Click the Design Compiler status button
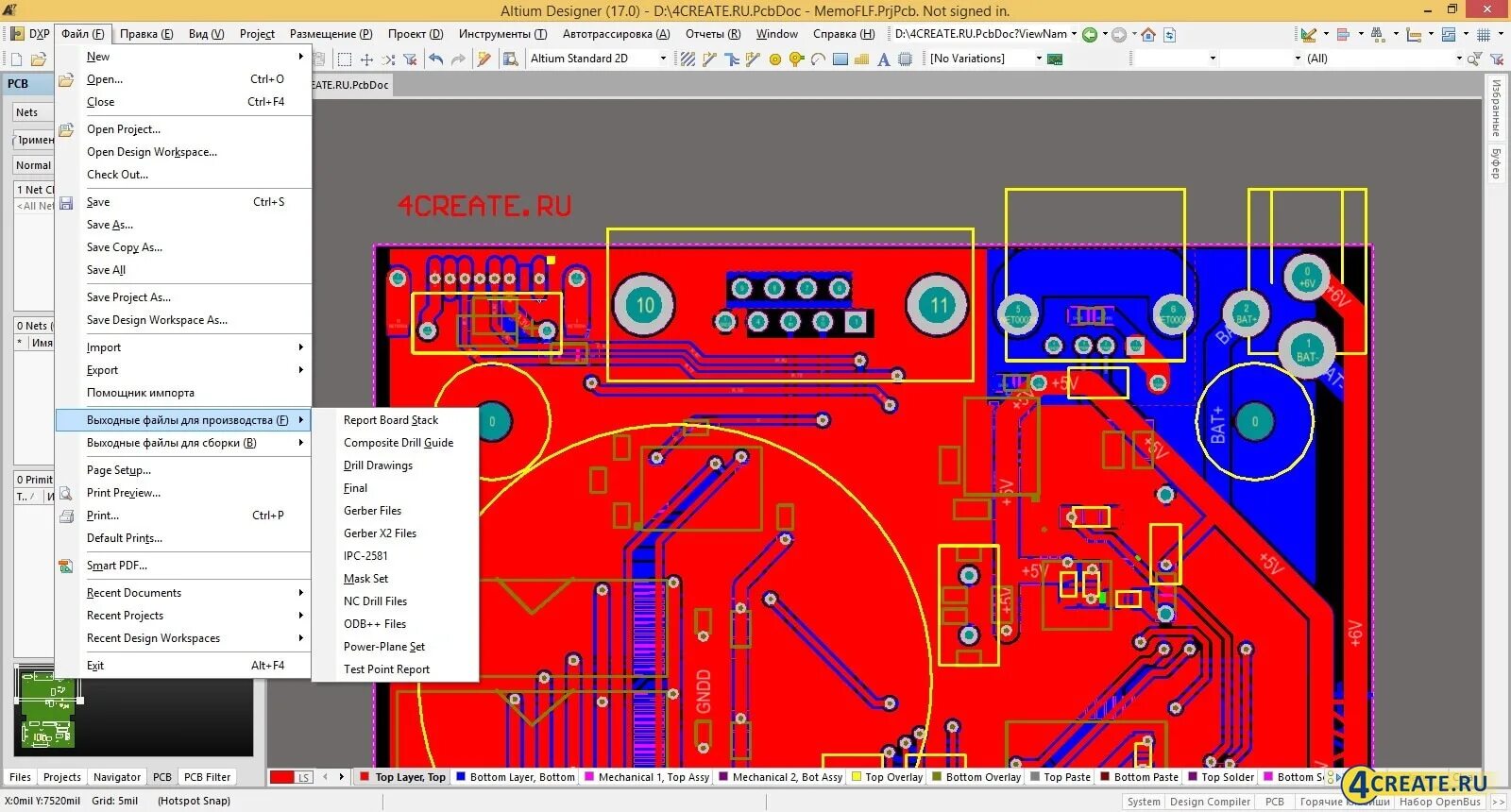1511x812 pixels. click(1210, 802)
